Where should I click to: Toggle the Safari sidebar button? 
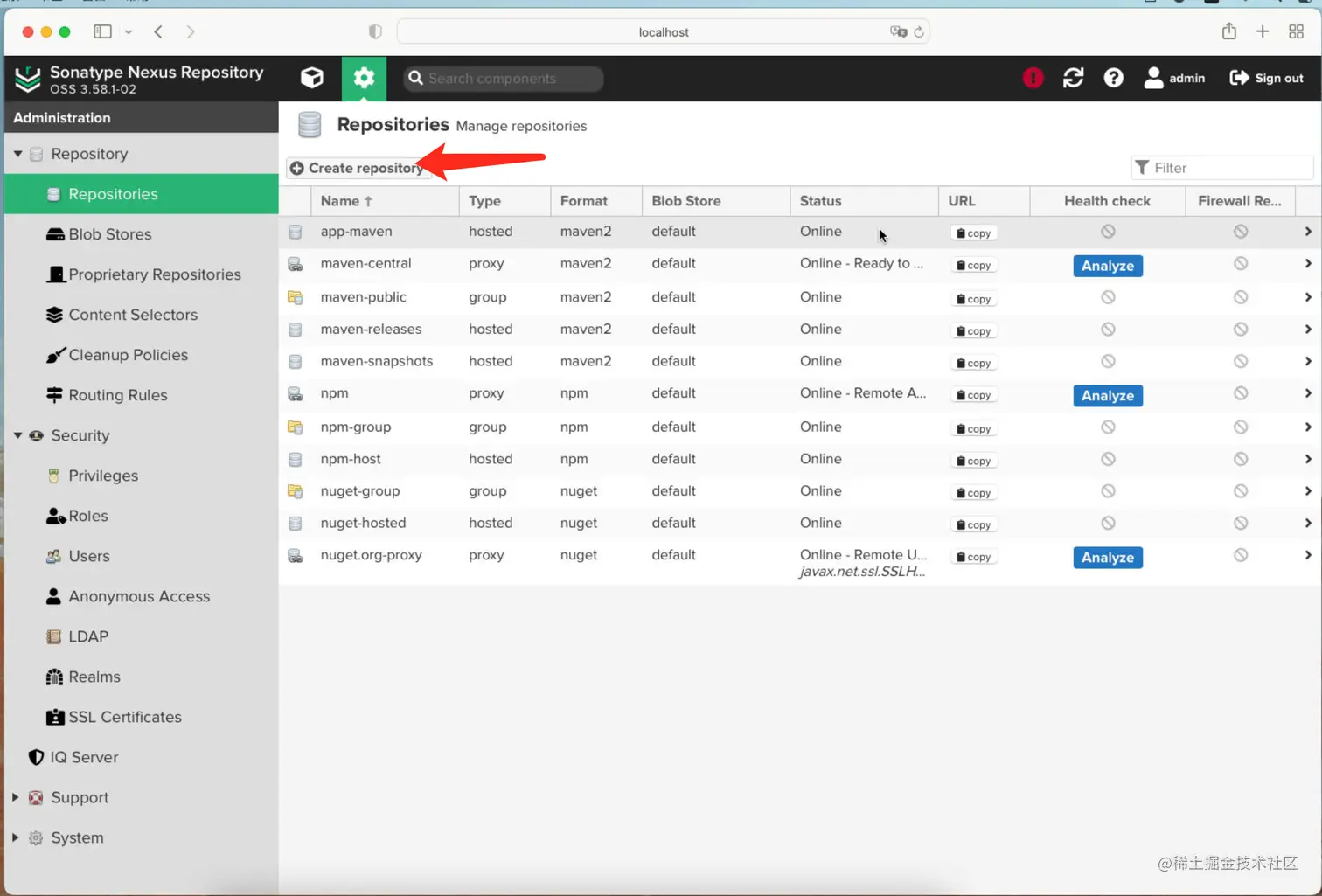102,31
